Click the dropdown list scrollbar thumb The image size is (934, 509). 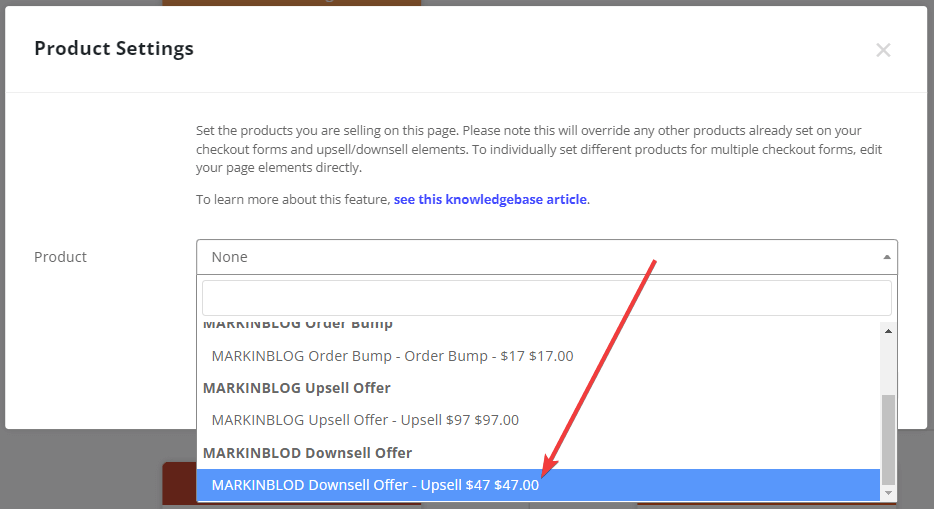pos(888,437)
